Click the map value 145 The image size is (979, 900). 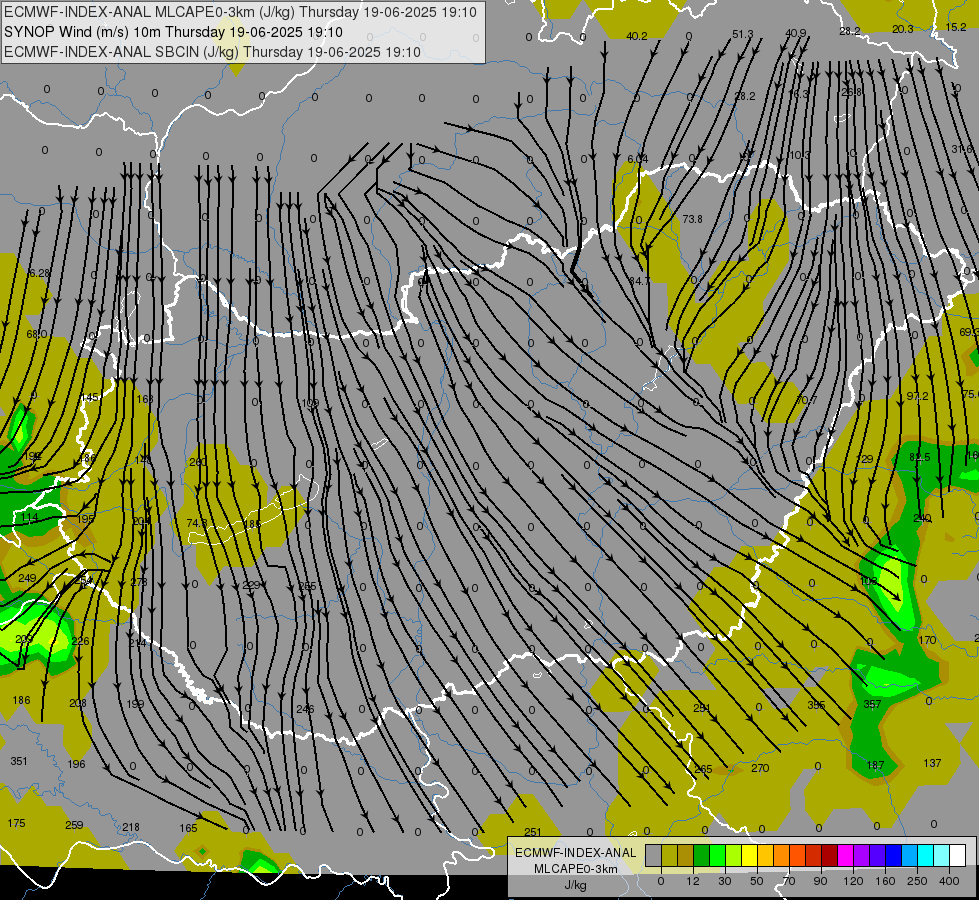[x=90, y=397]
